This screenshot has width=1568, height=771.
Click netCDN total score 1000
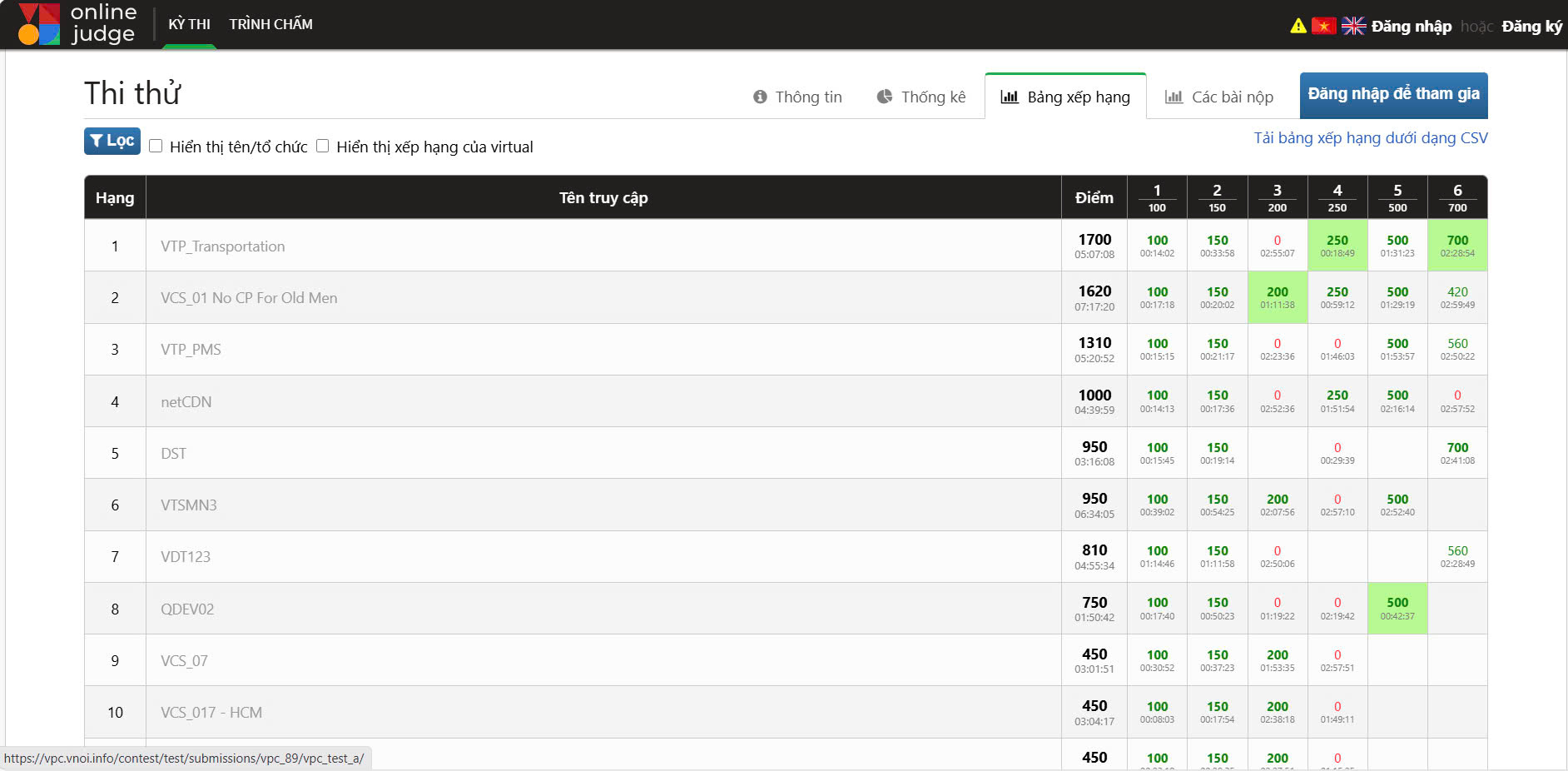click(x=1094, y=395)
